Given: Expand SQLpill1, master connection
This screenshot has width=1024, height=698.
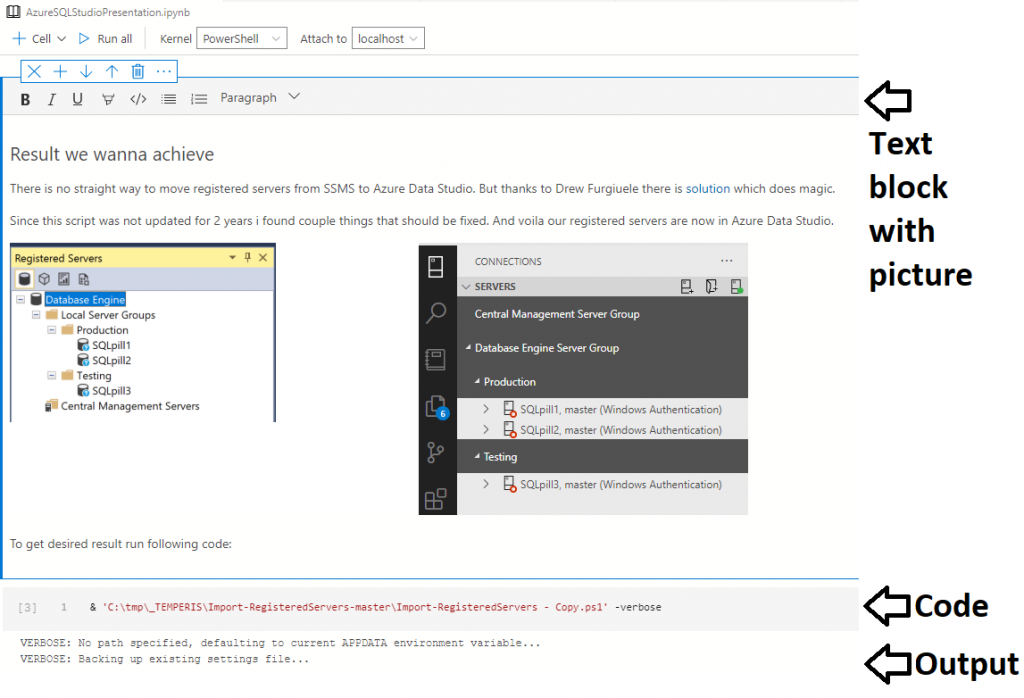Looking at the screenshot, I should coord(486,409).
